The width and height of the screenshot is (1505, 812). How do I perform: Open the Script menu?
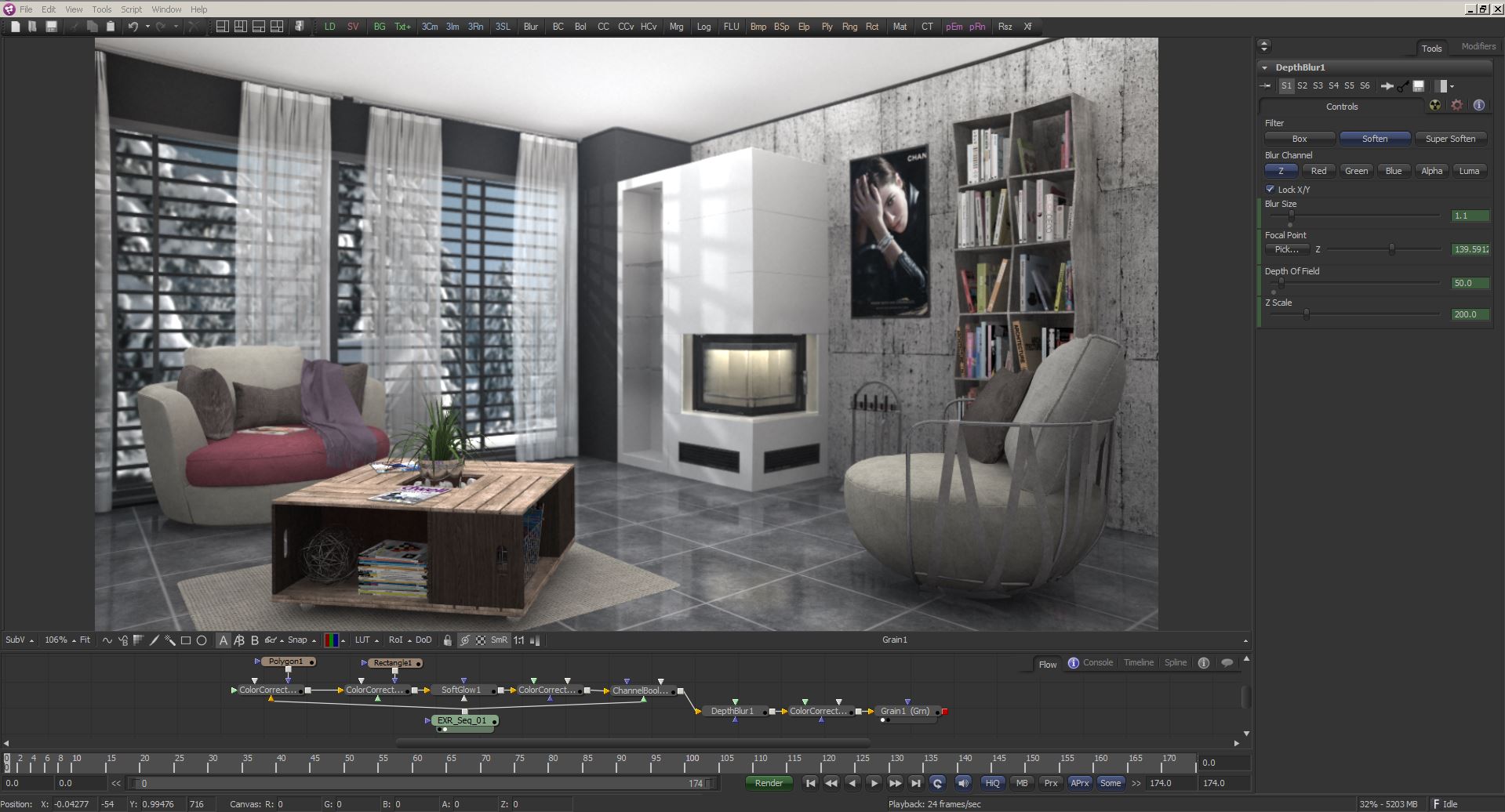pyautogui.click(x=131, y=9)
